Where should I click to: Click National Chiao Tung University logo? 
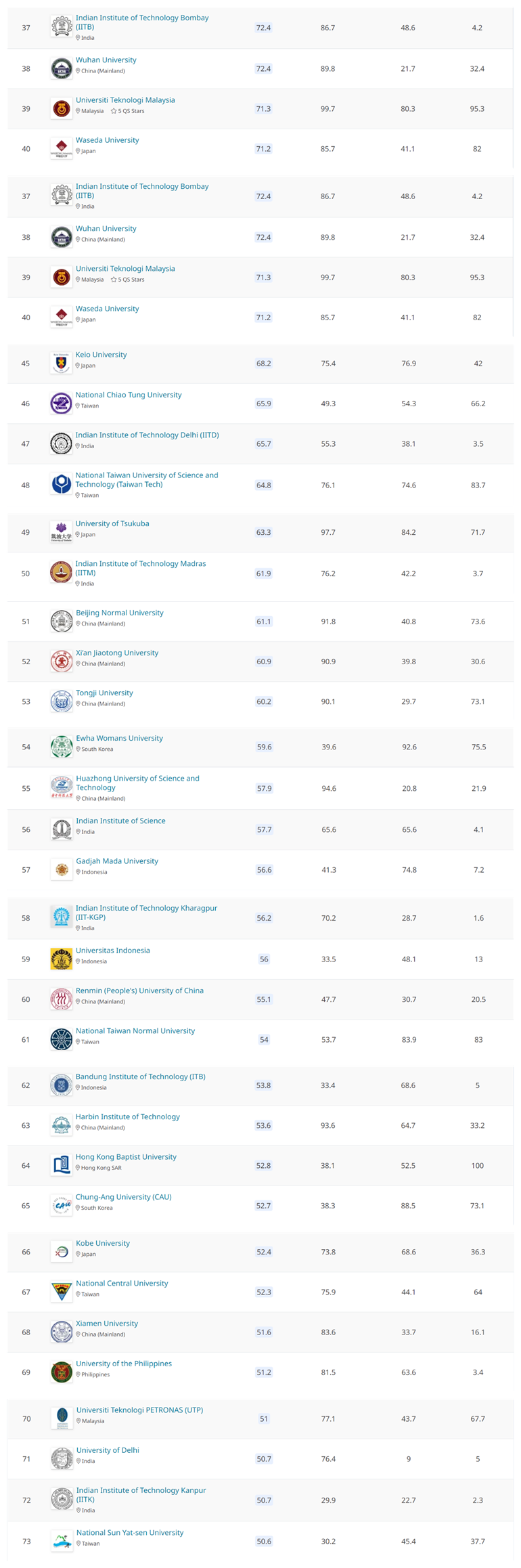pos(62,404)
